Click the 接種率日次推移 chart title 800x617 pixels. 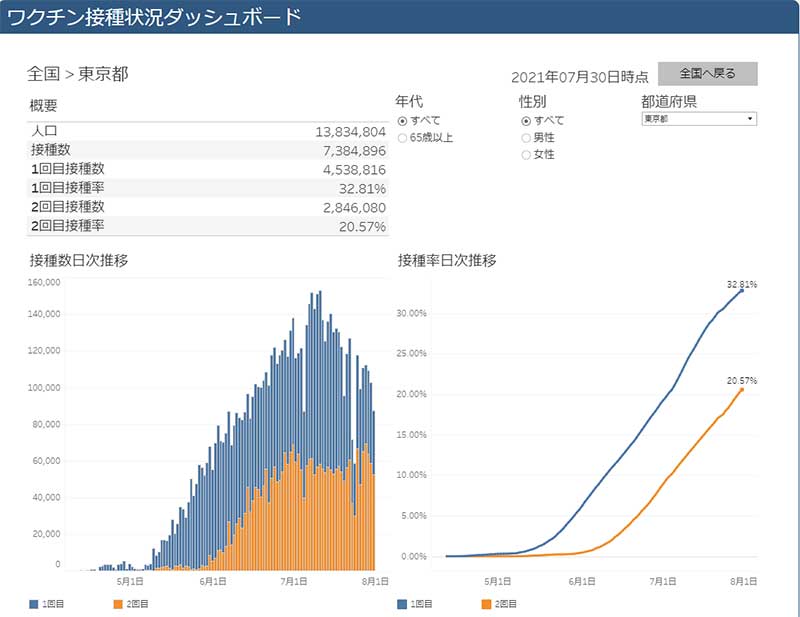[447, 261]
